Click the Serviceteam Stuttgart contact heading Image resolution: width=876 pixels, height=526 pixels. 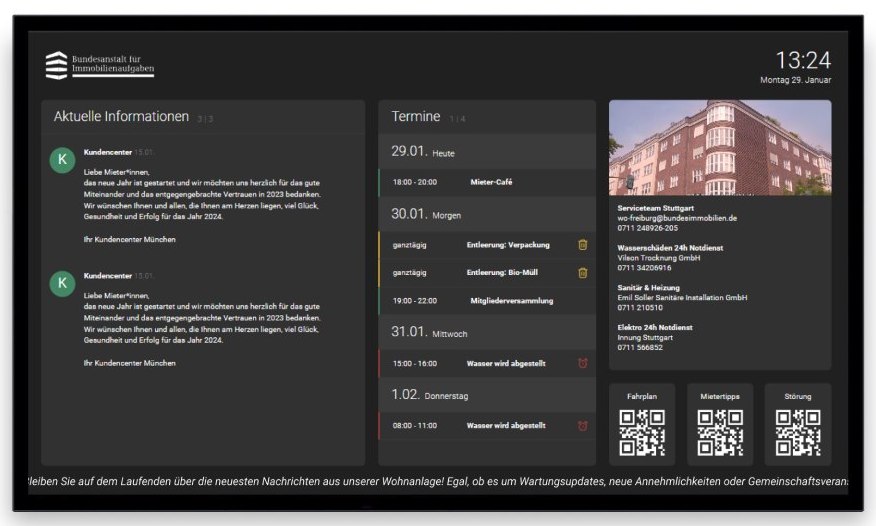(x=655, y=208)
